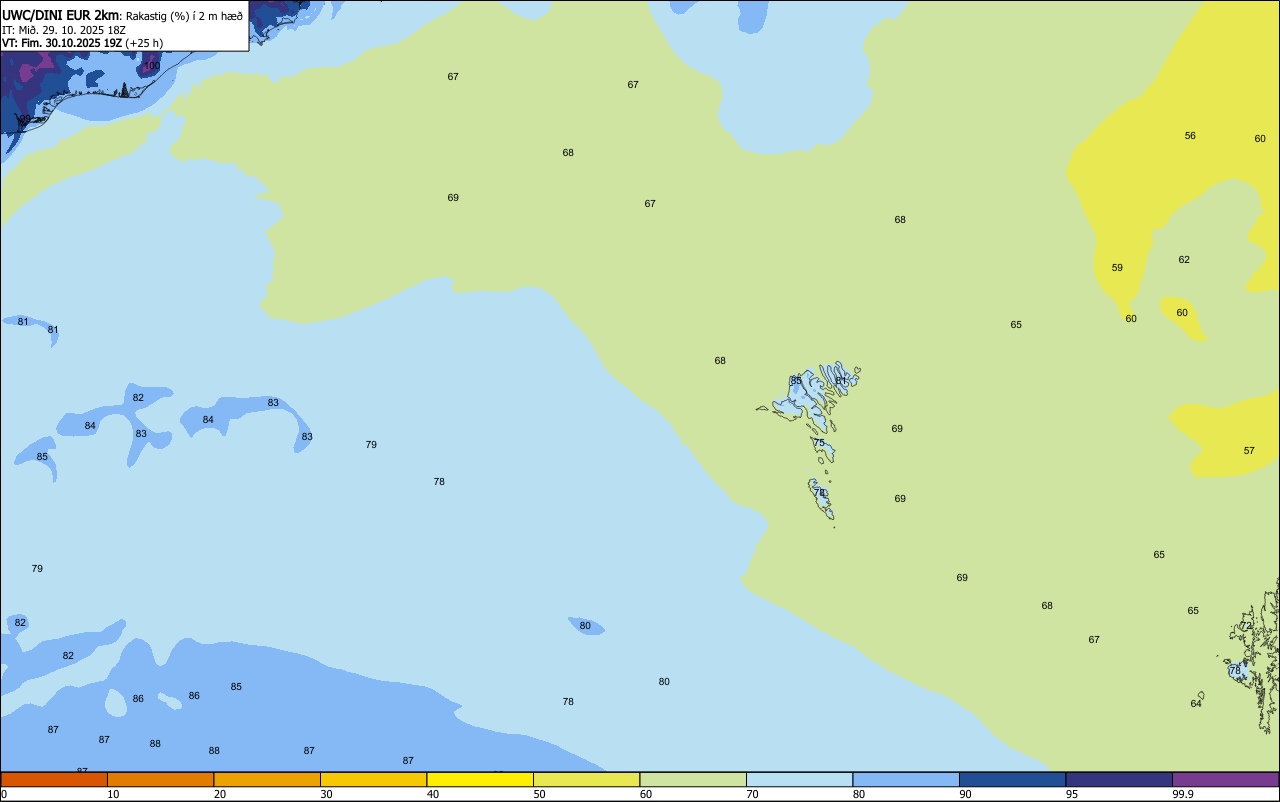Click the 'IT: Mið. 29. 10. 2025 18Z' line
1280x802 pixels.
pos(64,30)
